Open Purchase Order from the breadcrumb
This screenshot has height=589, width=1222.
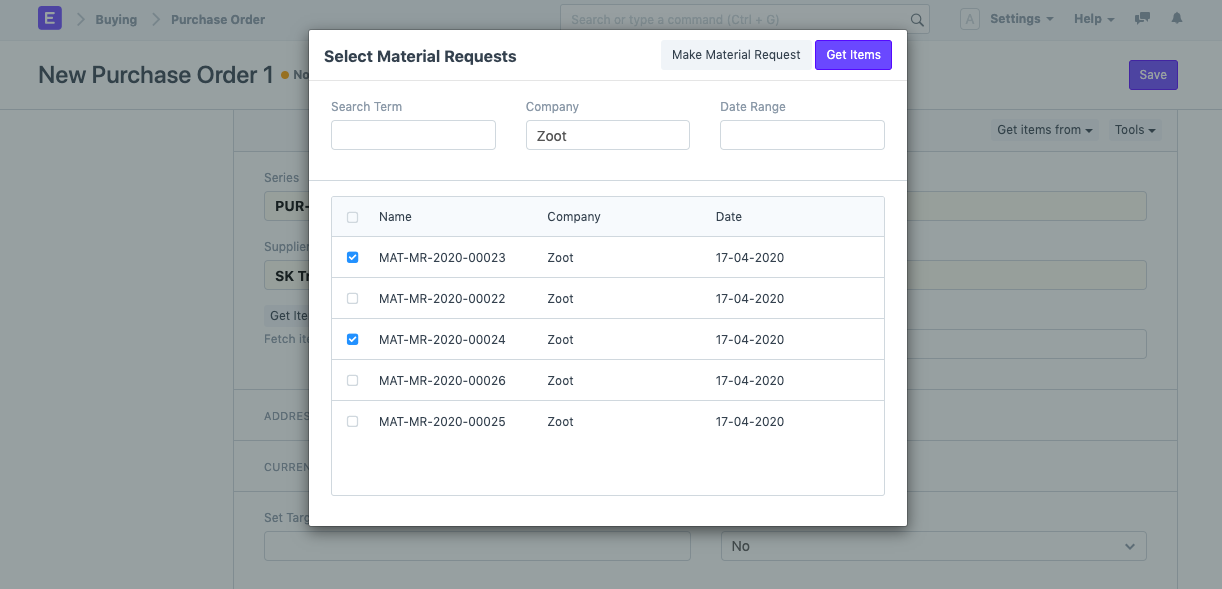[x=216, y=19]
